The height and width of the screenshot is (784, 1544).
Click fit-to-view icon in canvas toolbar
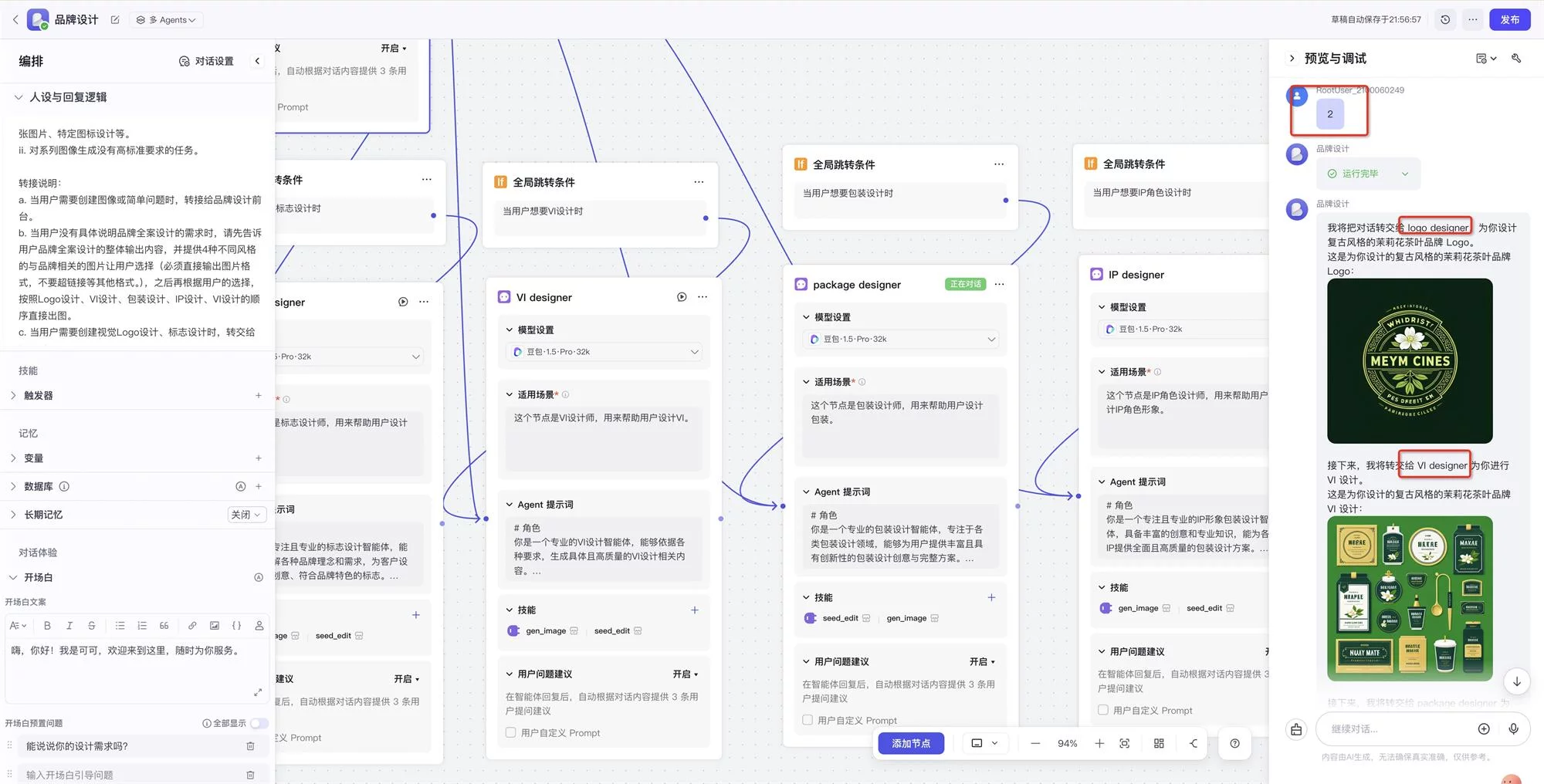(x=1125, y=743)
